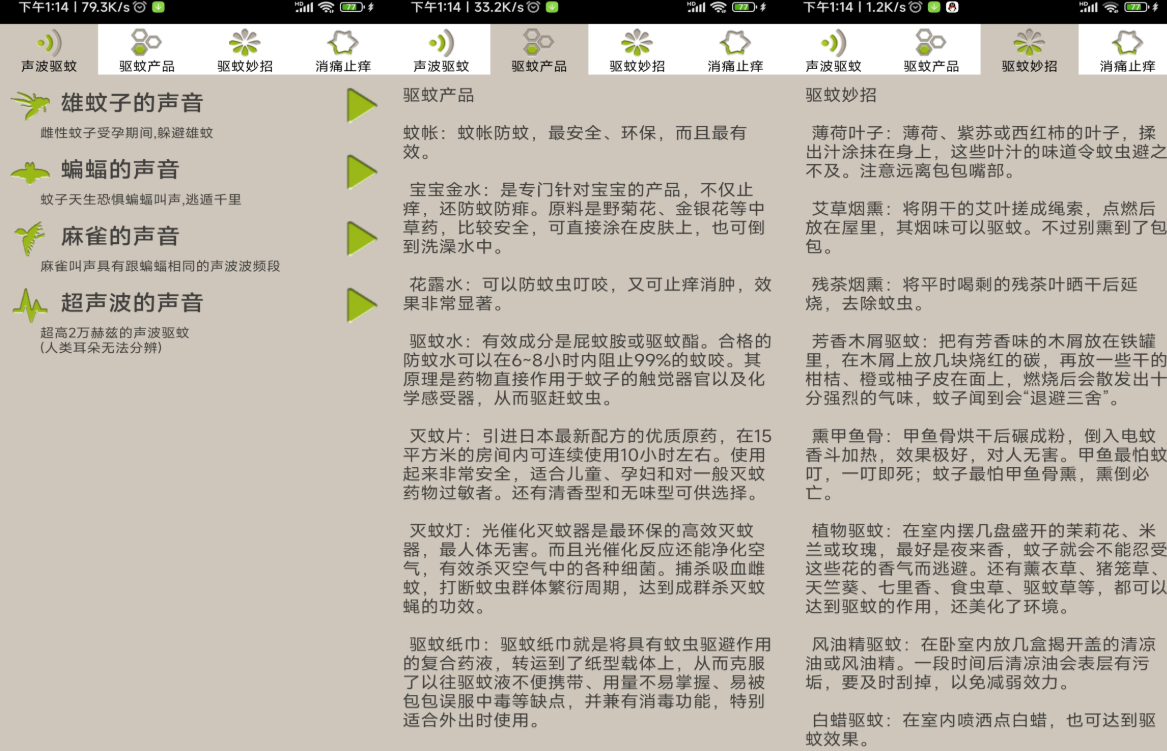This screenshot has width=1167, height=751.
Task: Click the battery indicator in the status bar
Action: 351,9
